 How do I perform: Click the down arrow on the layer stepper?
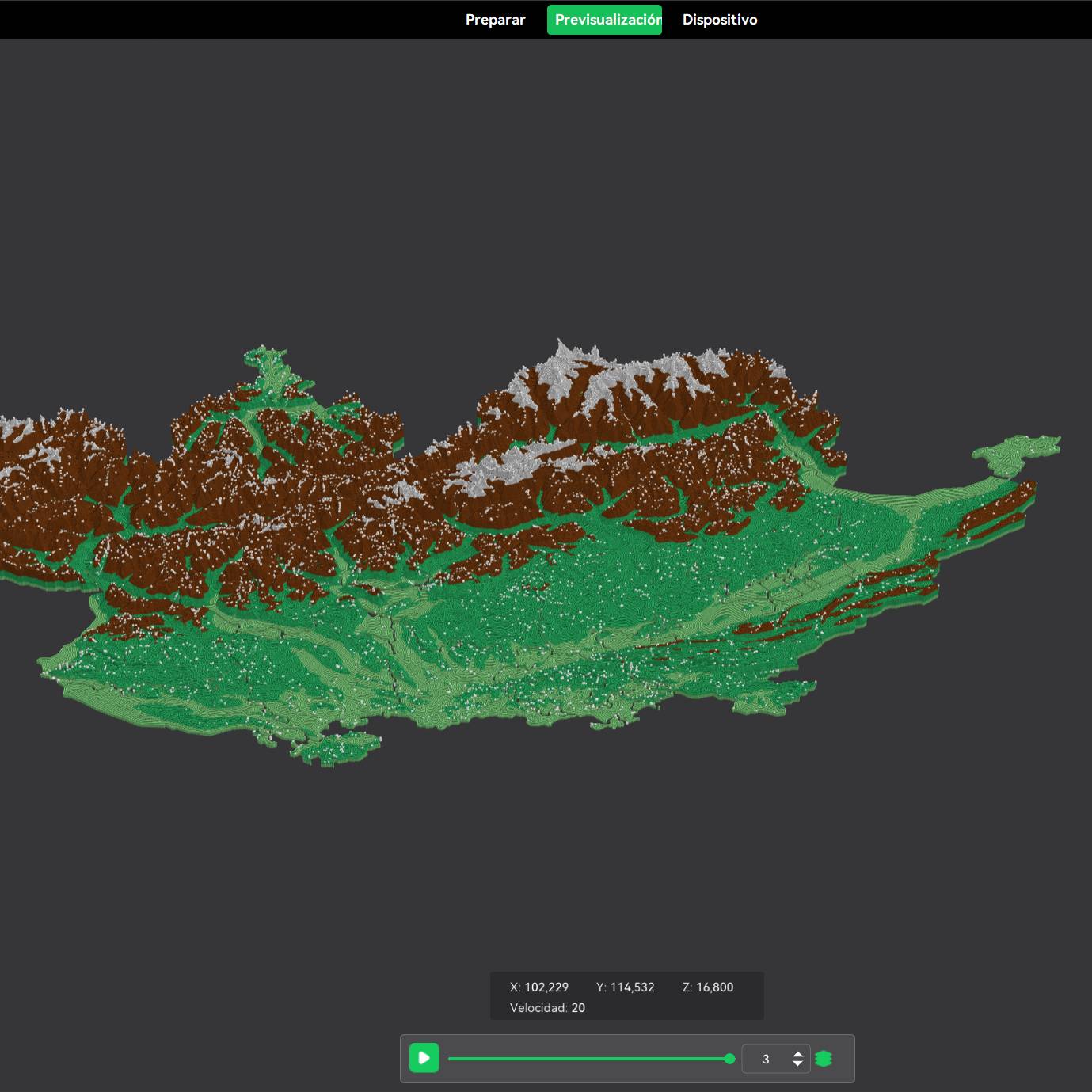(797, 1063)
